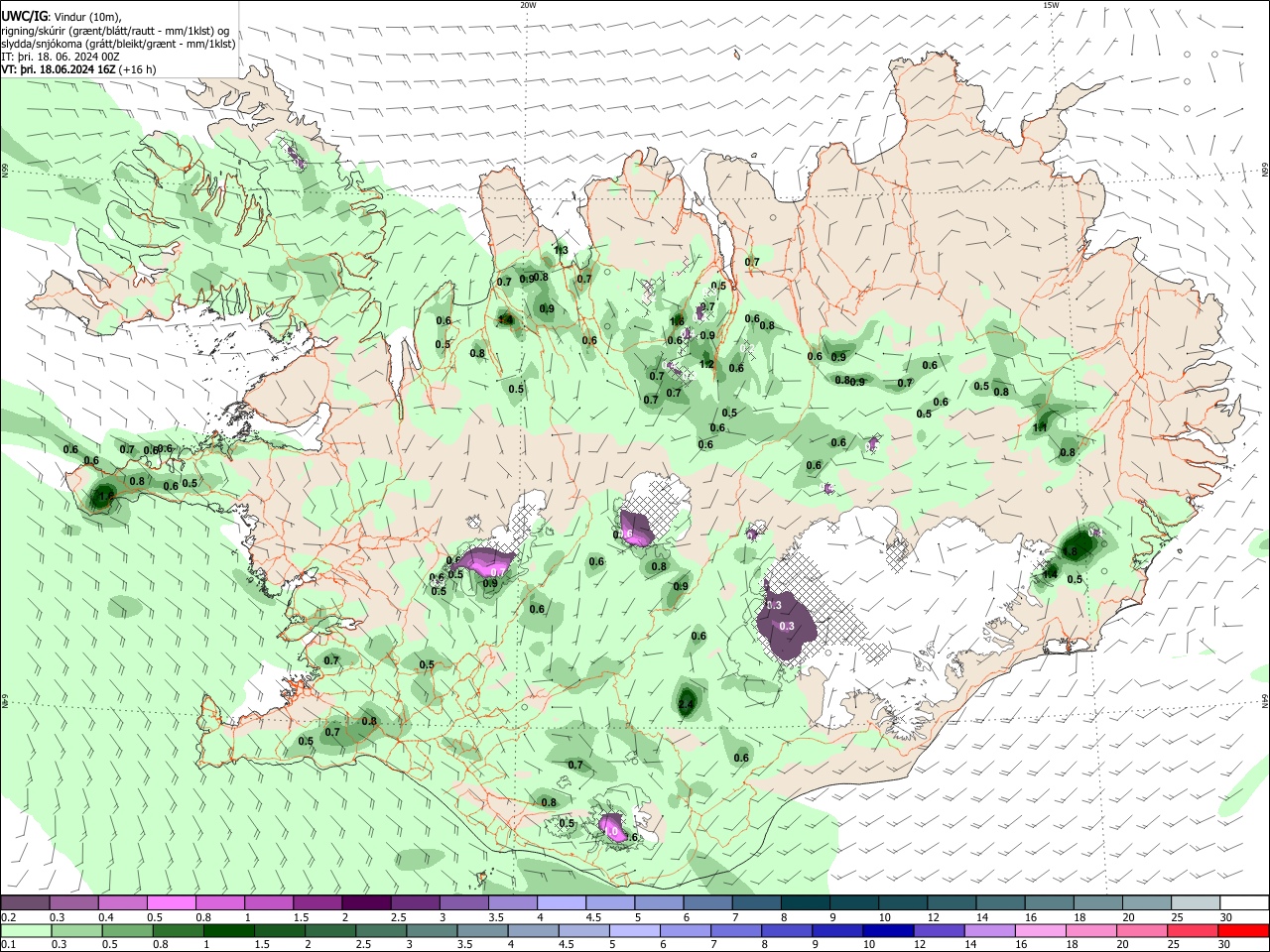The image size is (1270, 952).
Task: Pick the dark navy 10 swatch in the rain legend
Action: click(x=888, y=930)
